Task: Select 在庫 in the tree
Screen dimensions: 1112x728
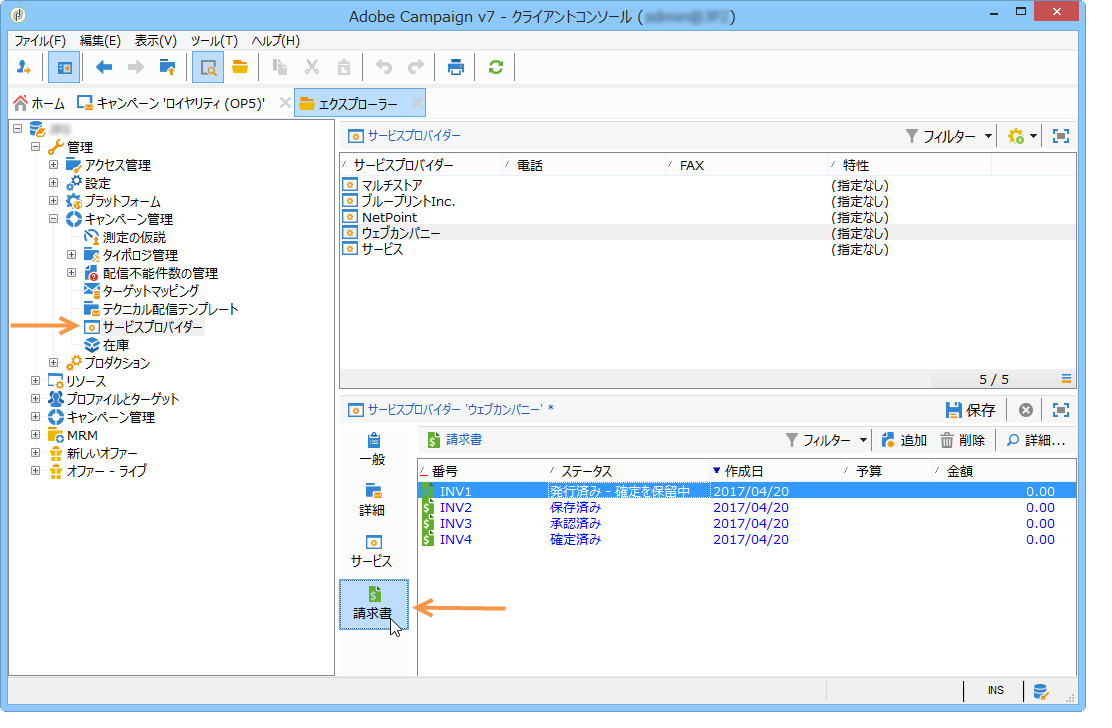Action: (x=116, y=345)
